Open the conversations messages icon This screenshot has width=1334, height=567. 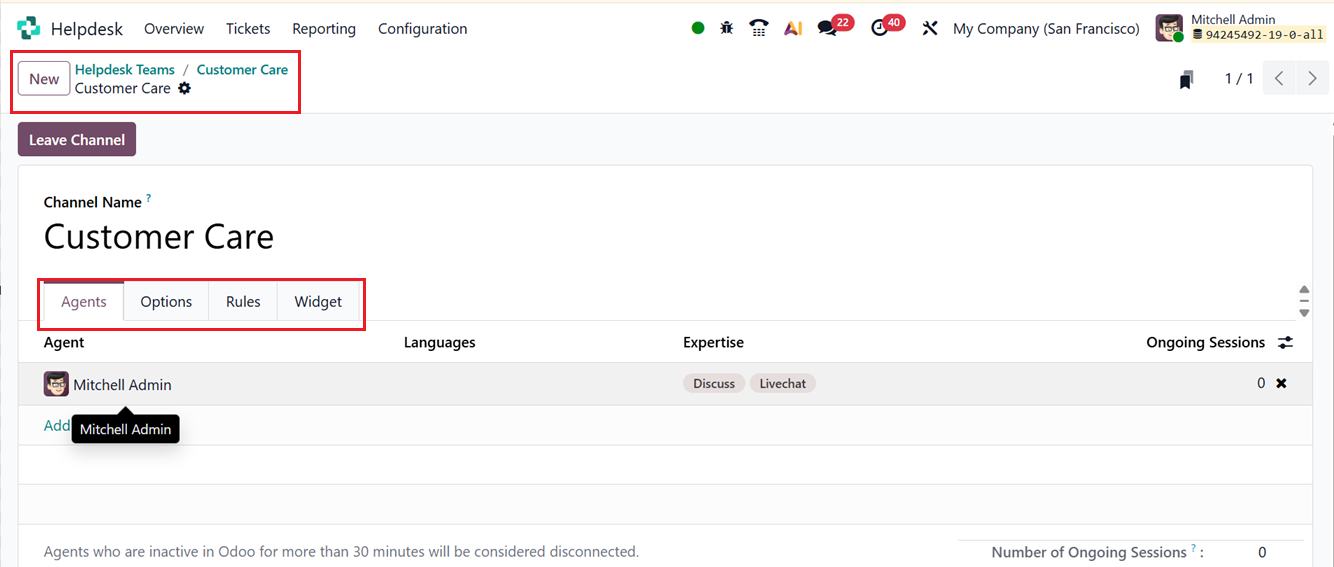pyautogui.click(x=828, y=28)
